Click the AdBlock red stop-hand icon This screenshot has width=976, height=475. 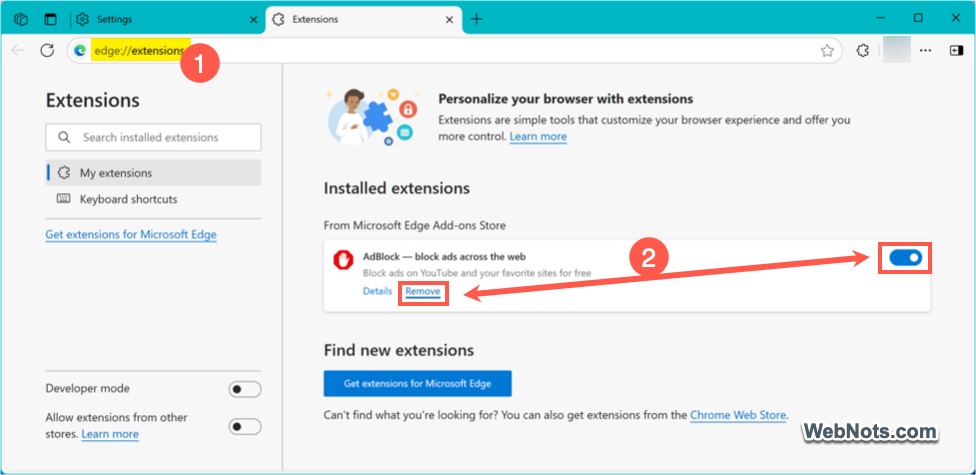coord(343,260)
